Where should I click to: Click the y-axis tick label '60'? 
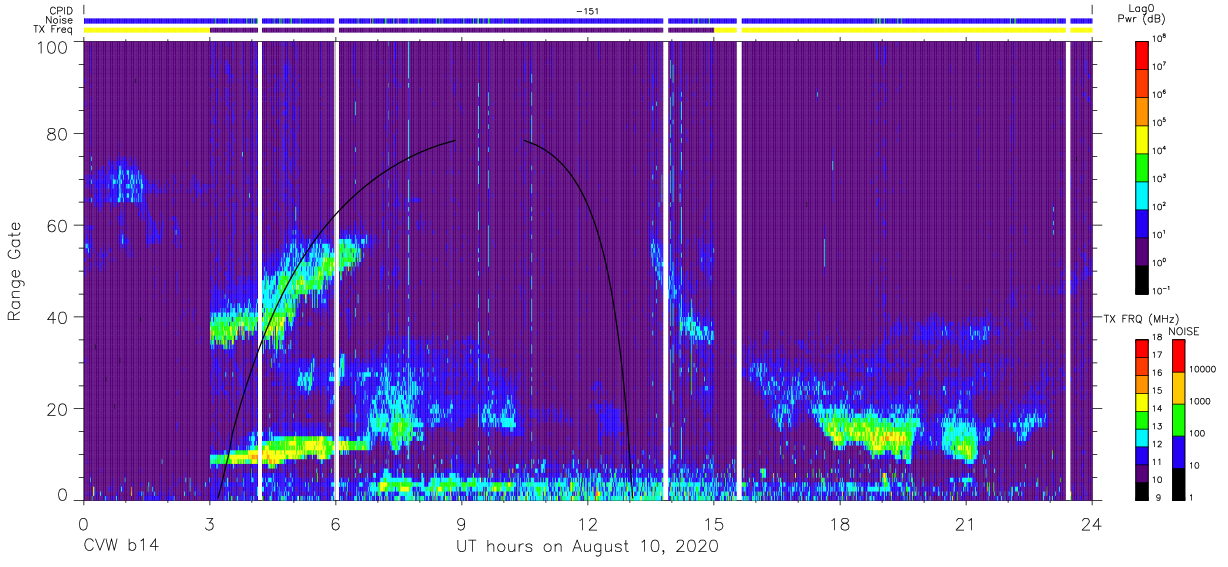[57, 226]
